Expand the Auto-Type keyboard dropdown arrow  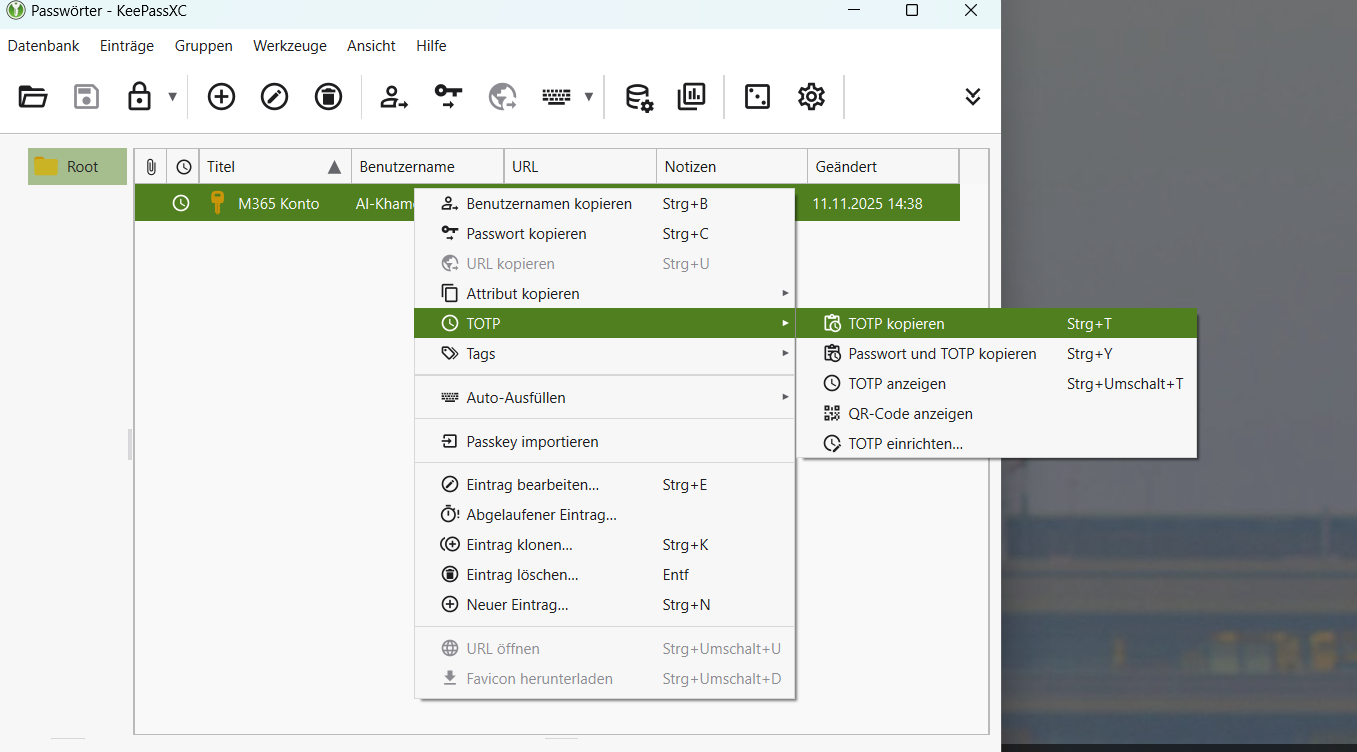pos(589,97)
